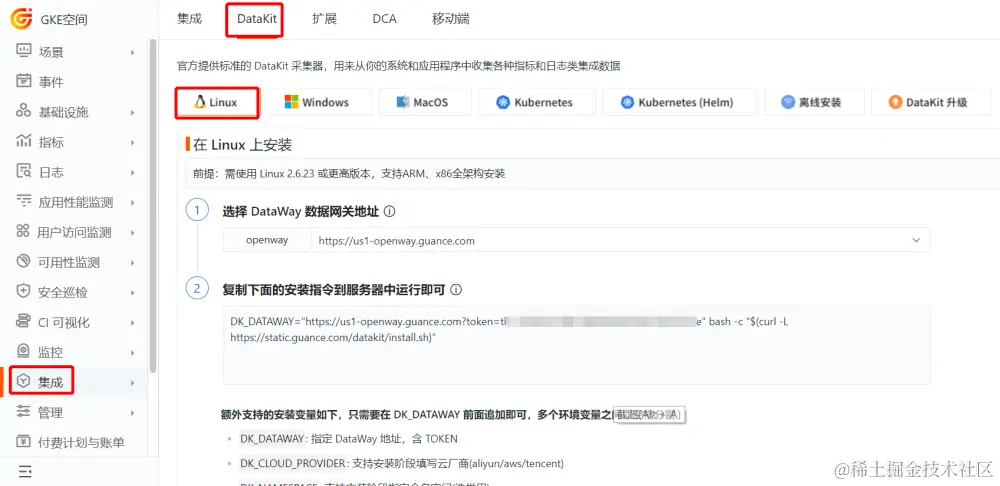Click the 用户访问监测 icon
Image resolution: width=1000 pixels, height=486 pixels.
(x=24, y=232)
